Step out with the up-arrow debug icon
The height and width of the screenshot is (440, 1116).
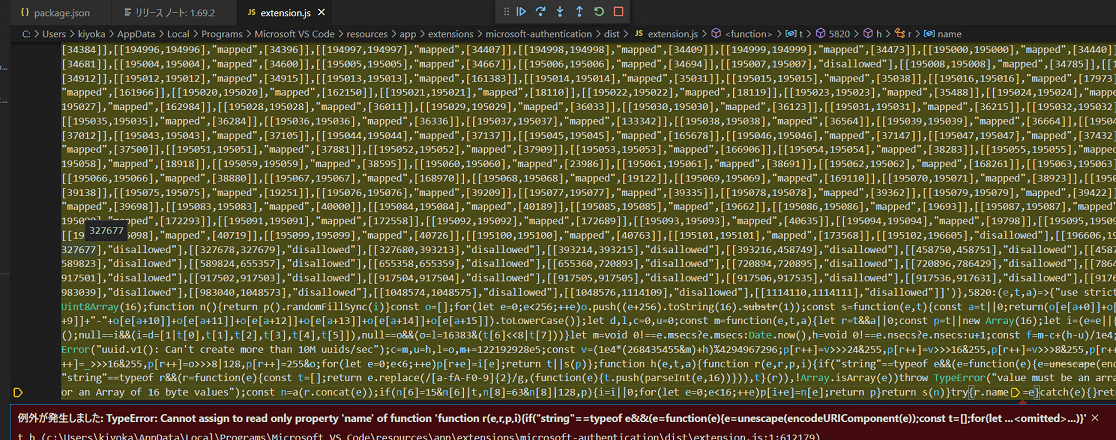[x=579, y=11]
